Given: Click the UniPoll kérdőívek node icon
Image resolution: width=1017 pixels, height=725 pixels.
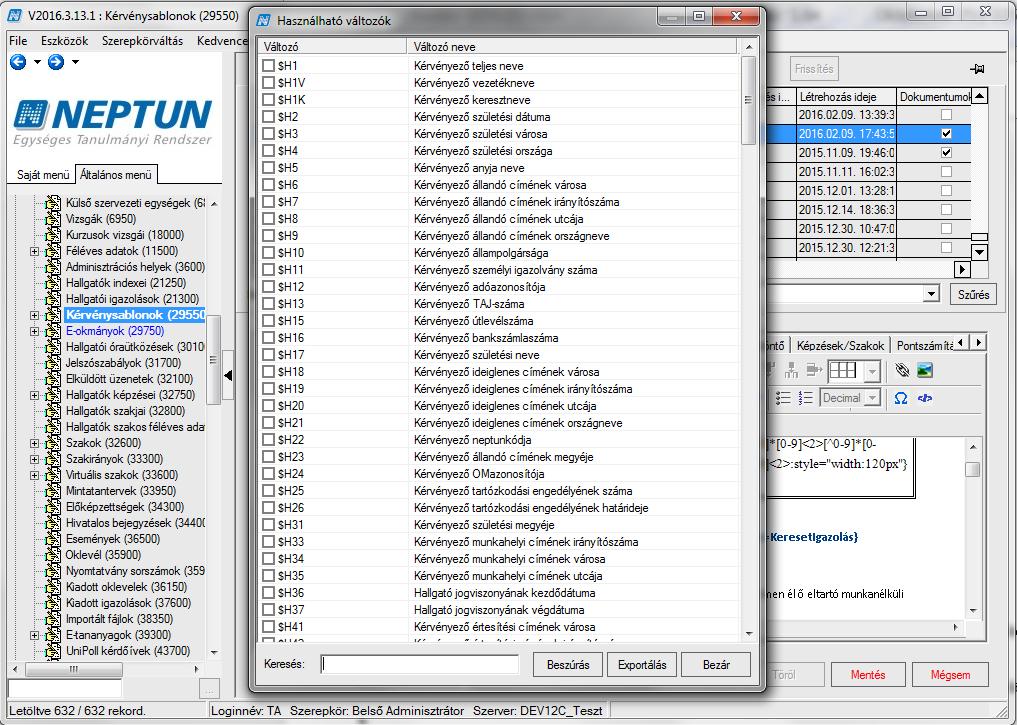Looking at the screenshot, I should 53,651.
